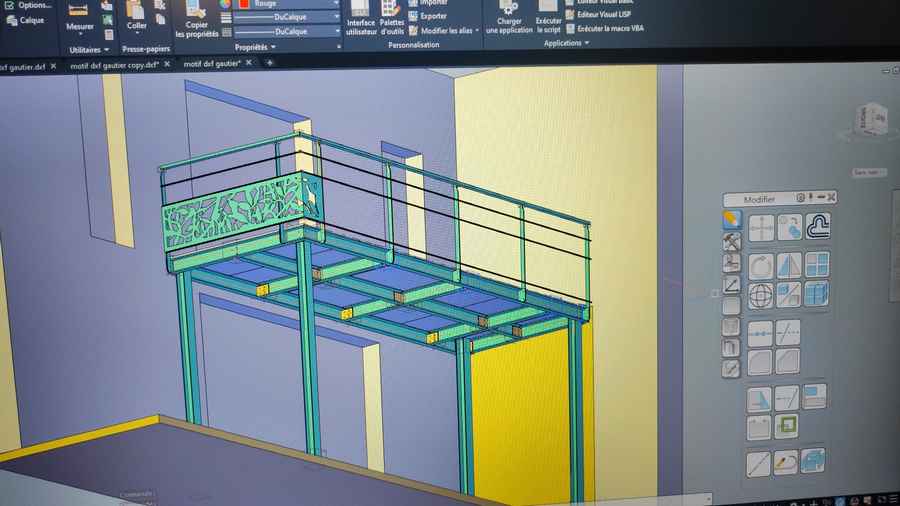The image size is (900, 506).
Task: Expand the Propriétés panel arrow
Action: (x=273, y=47)
